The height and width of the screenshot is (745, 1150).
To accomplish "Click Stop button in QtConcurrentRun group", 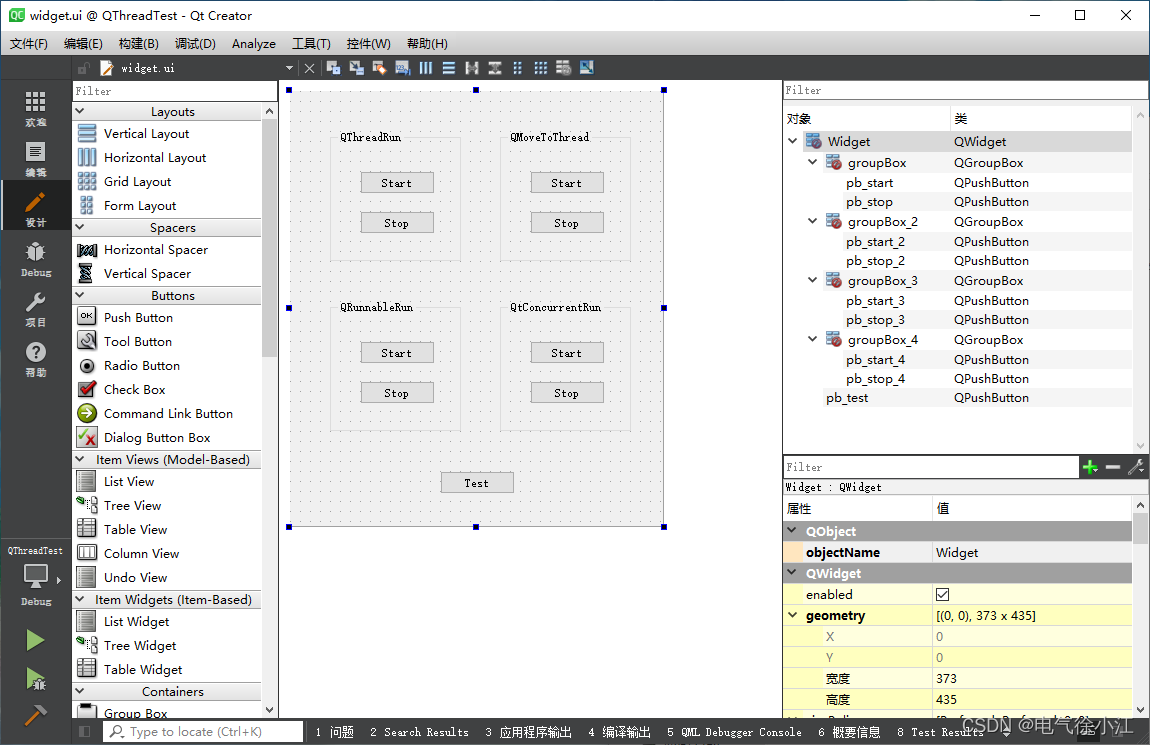I will [x=567, y=393].
